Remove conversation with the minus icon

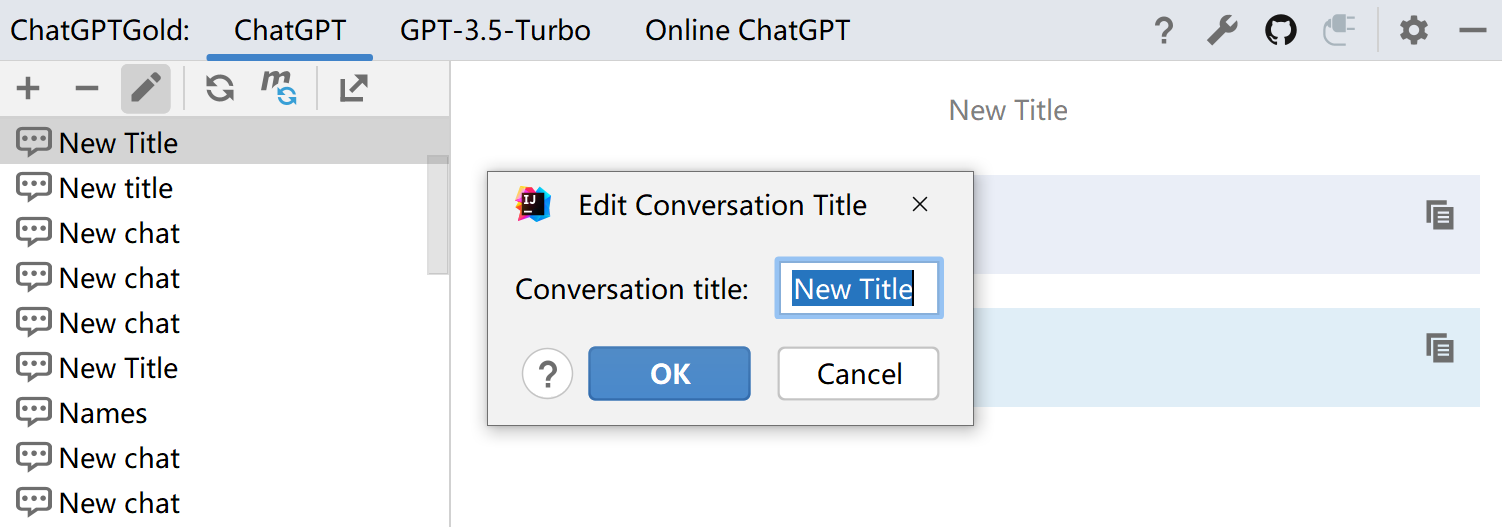87,89
